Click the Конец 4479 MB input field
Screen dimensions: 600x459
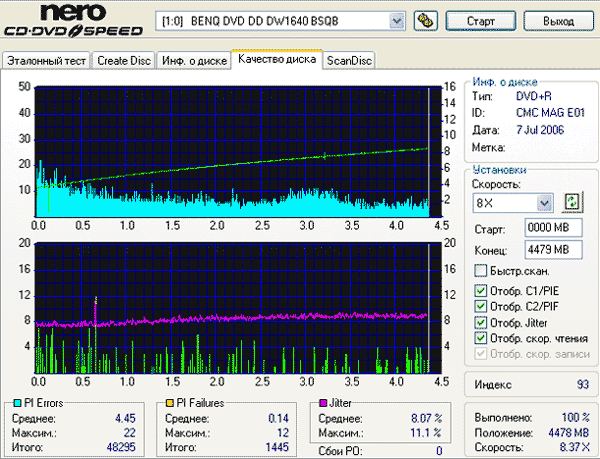pos(554,250)
